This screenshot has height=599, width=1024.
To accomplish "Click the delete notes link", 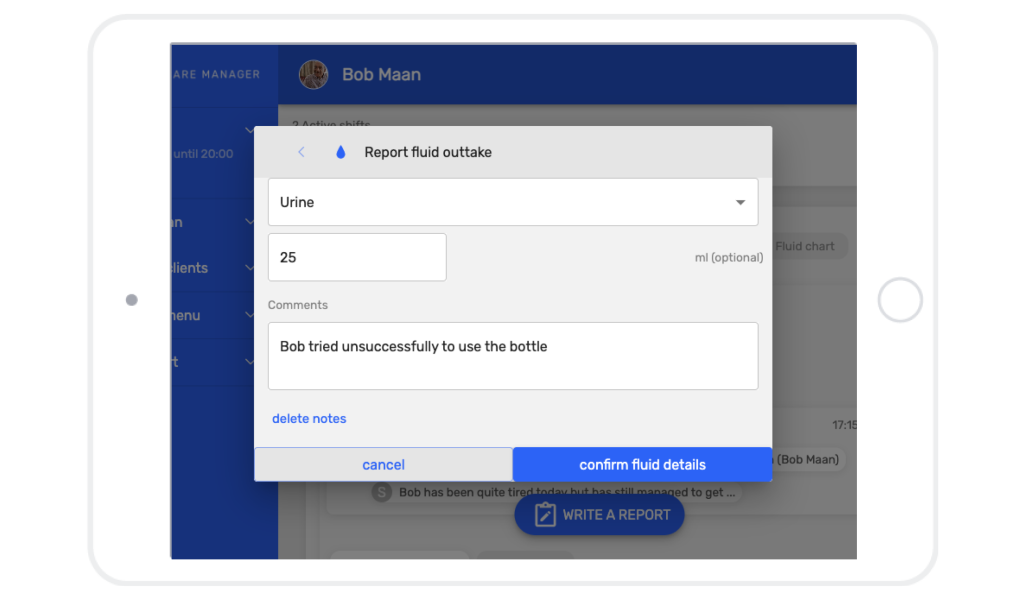I will click(309, 418).
